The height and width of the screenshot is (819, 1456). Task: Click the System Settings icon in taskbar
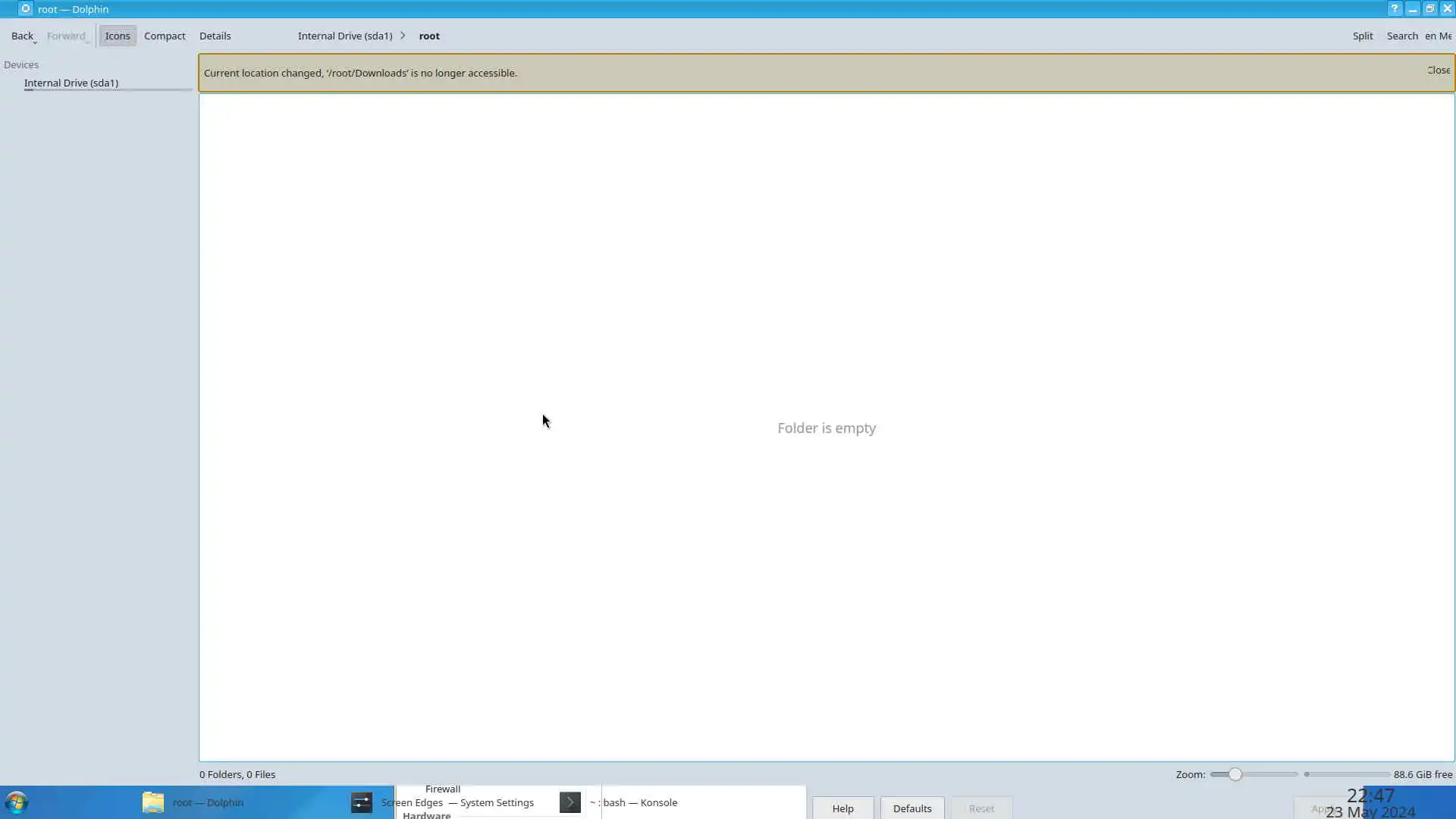pos(362,802)
